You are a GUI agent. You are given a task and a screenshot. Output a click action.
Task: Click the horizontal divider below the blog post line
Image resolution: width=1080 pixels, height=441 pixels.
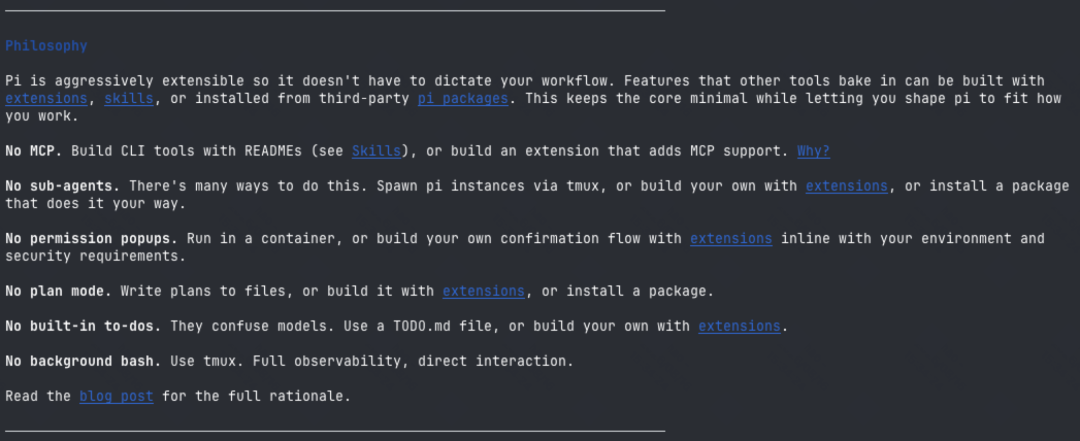(x=335, y=431)
